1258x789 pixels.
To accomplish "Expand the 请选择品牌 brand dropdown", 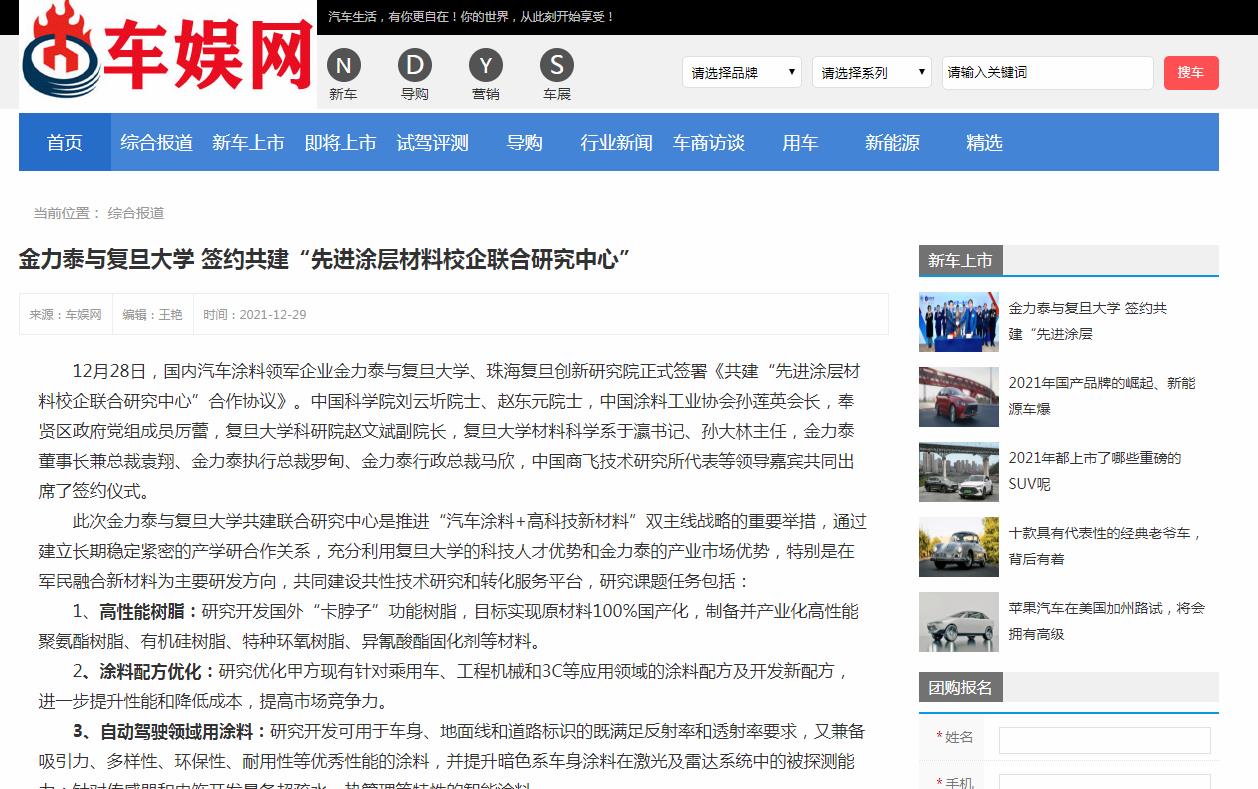I will coord(742,72).
